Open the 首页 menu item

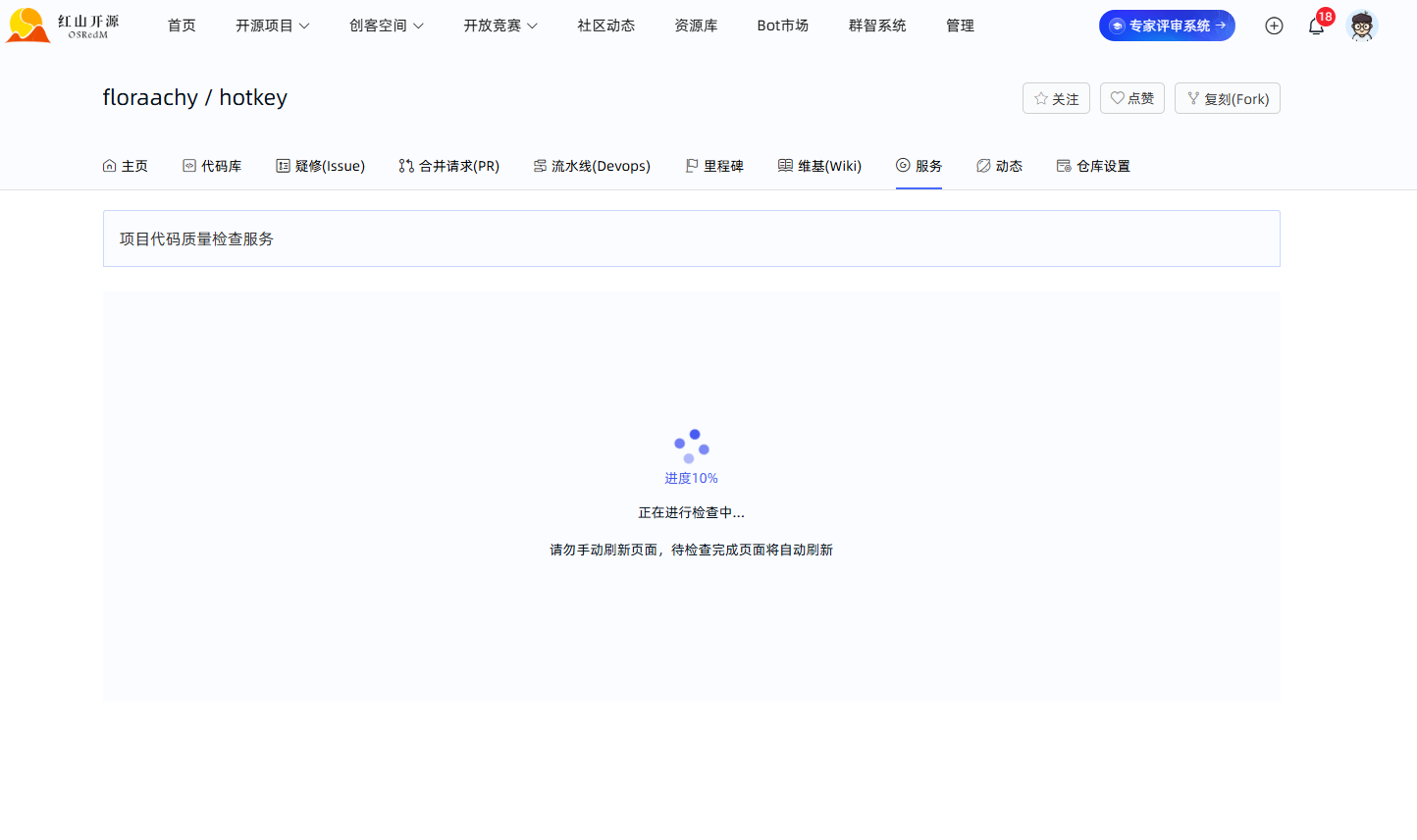tap(182, 26)
